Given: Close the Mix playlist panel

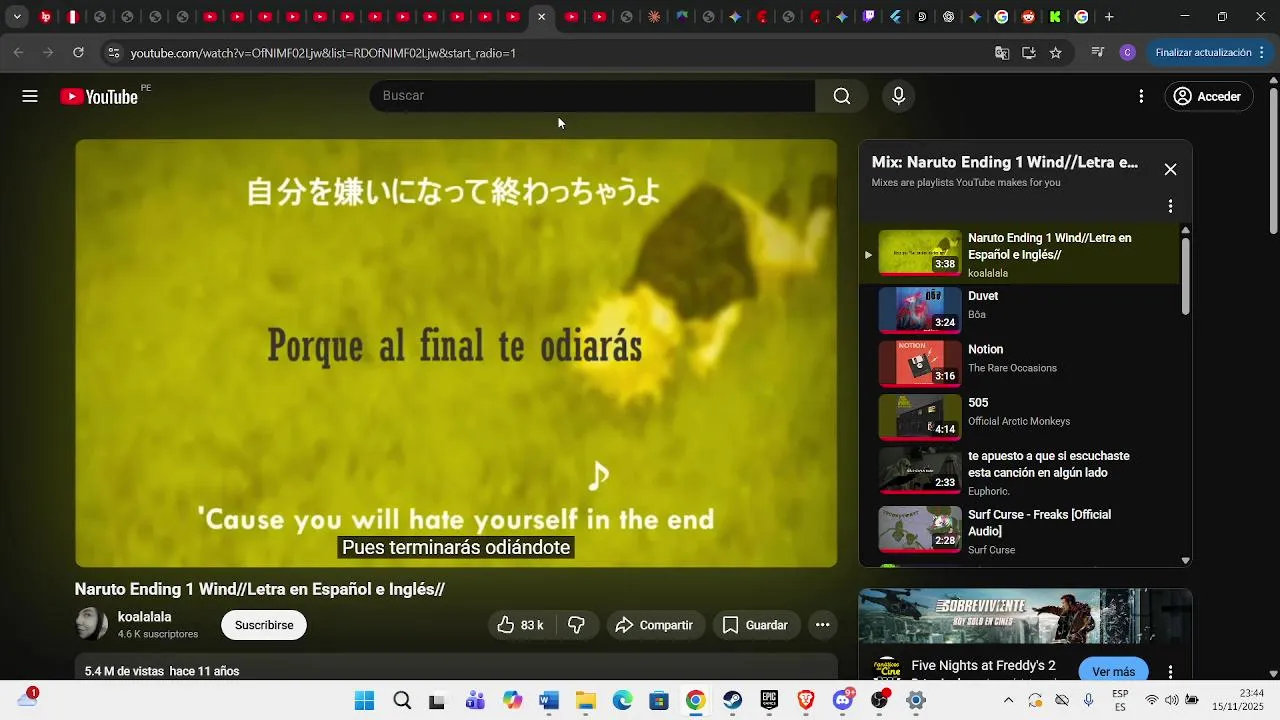Looking at the screenshot, I should (1170, 170).
